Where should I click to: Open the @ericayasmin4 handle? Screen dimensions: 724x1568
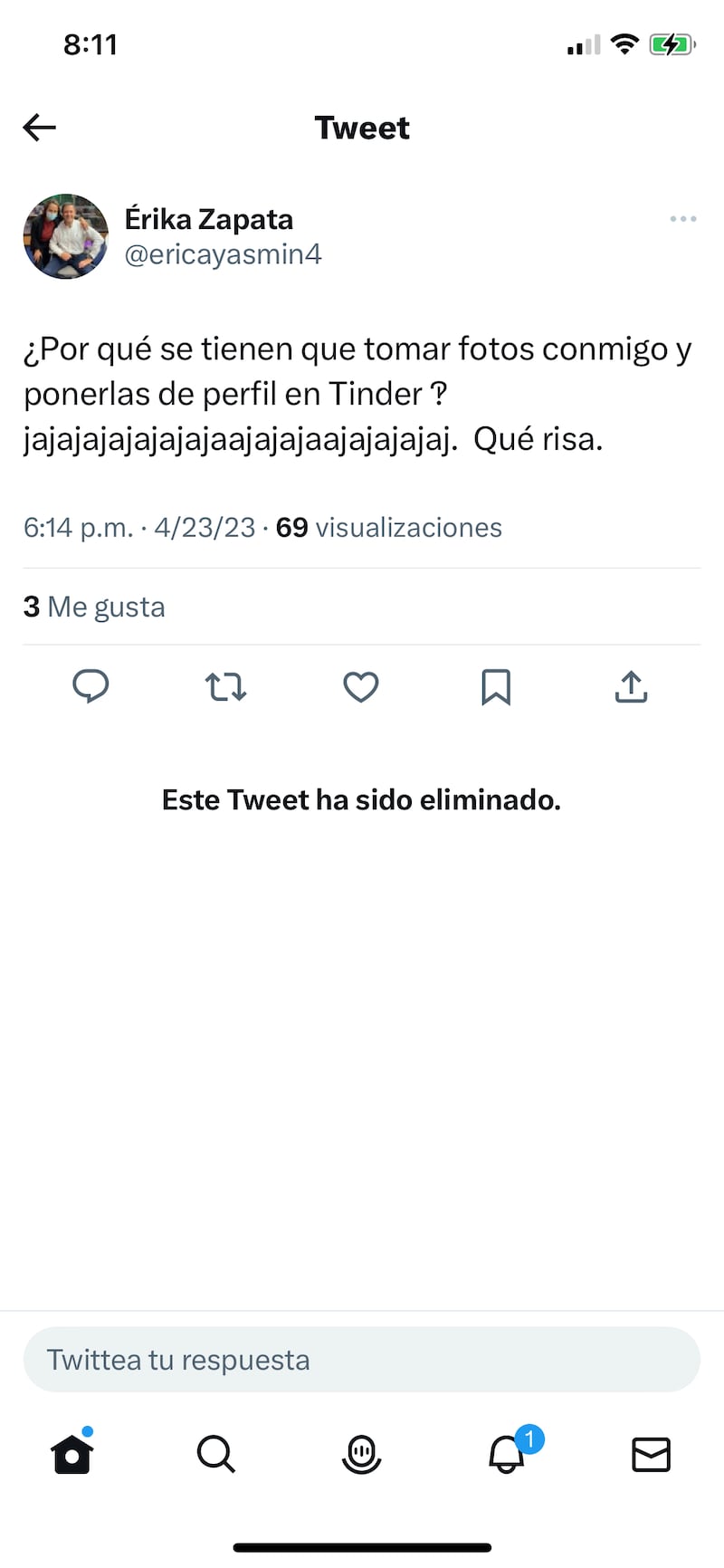click(x=223, y=254)
